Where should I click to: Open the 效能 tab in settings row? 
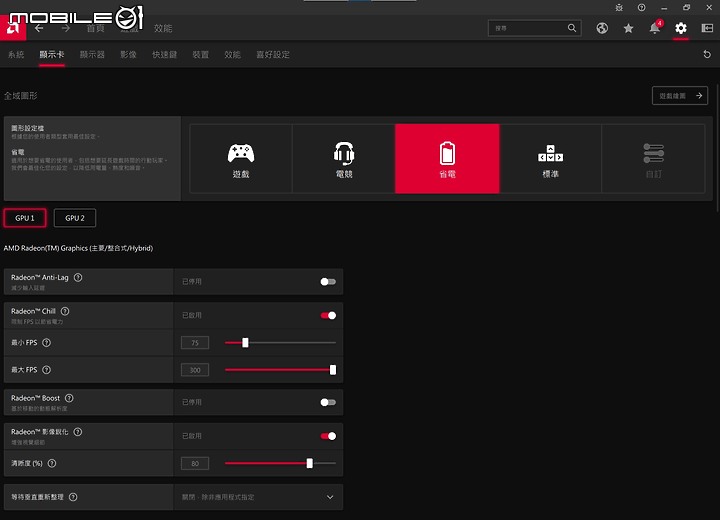click(232, 55)
